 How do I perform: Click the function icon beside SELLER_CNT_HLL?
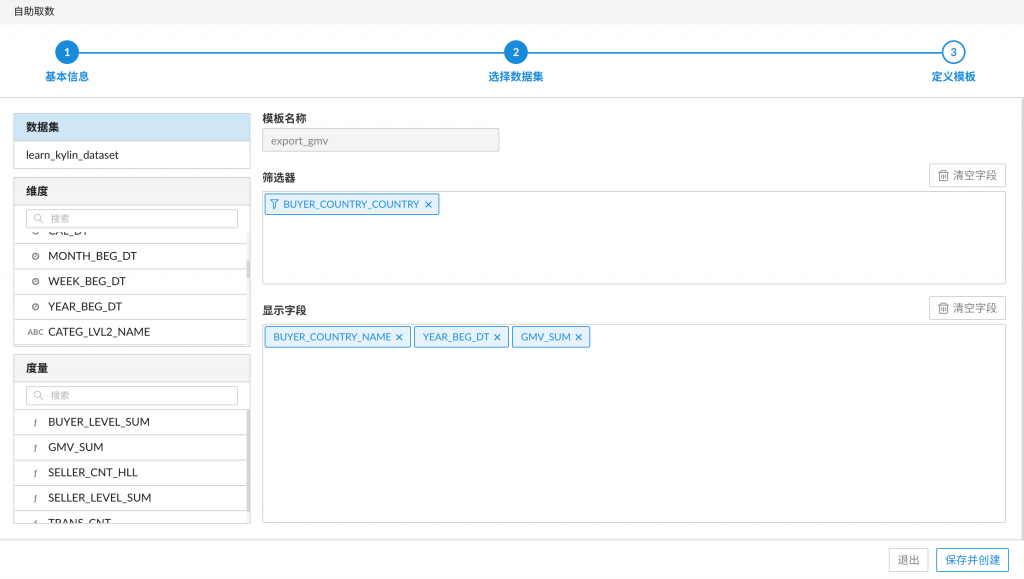click(x=35, y=473)
